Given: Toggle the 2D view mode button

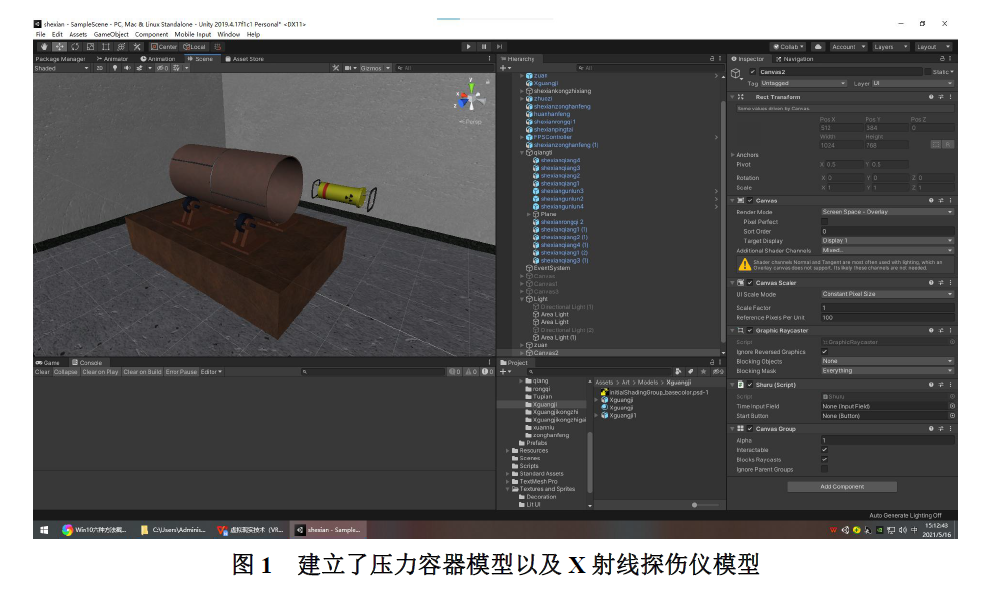Looking at the screenshot, I should 99,68.
